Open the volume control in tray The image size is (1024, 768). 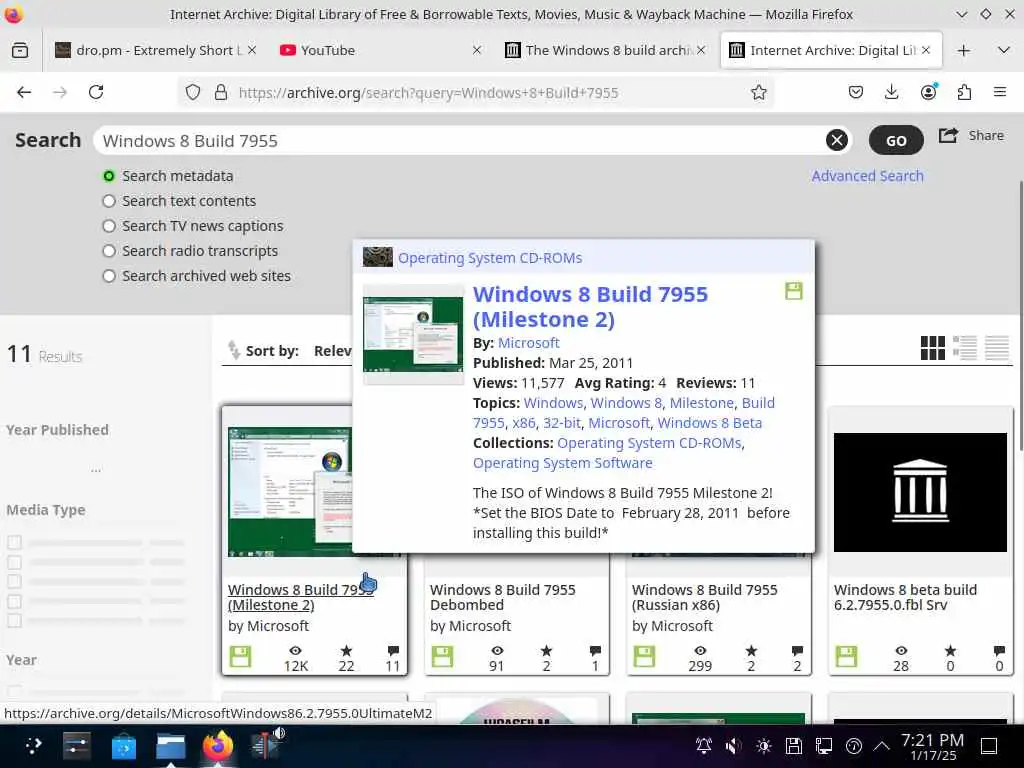(733, 746)
